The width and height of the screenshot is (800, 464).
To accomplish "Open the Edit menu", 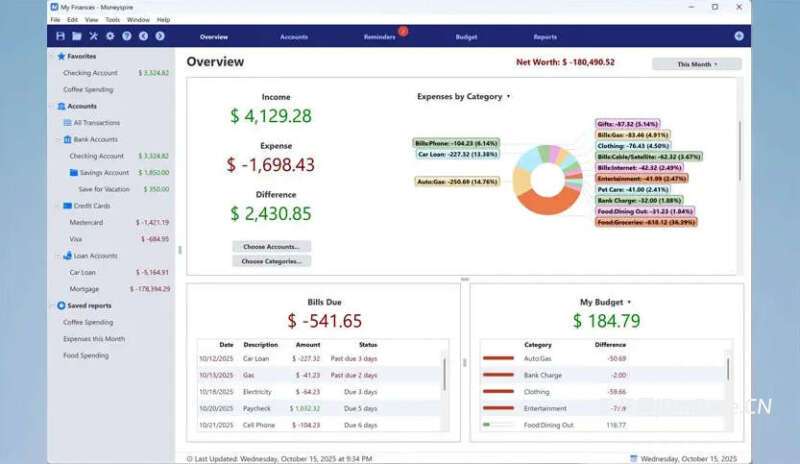I will coord(72,20).
